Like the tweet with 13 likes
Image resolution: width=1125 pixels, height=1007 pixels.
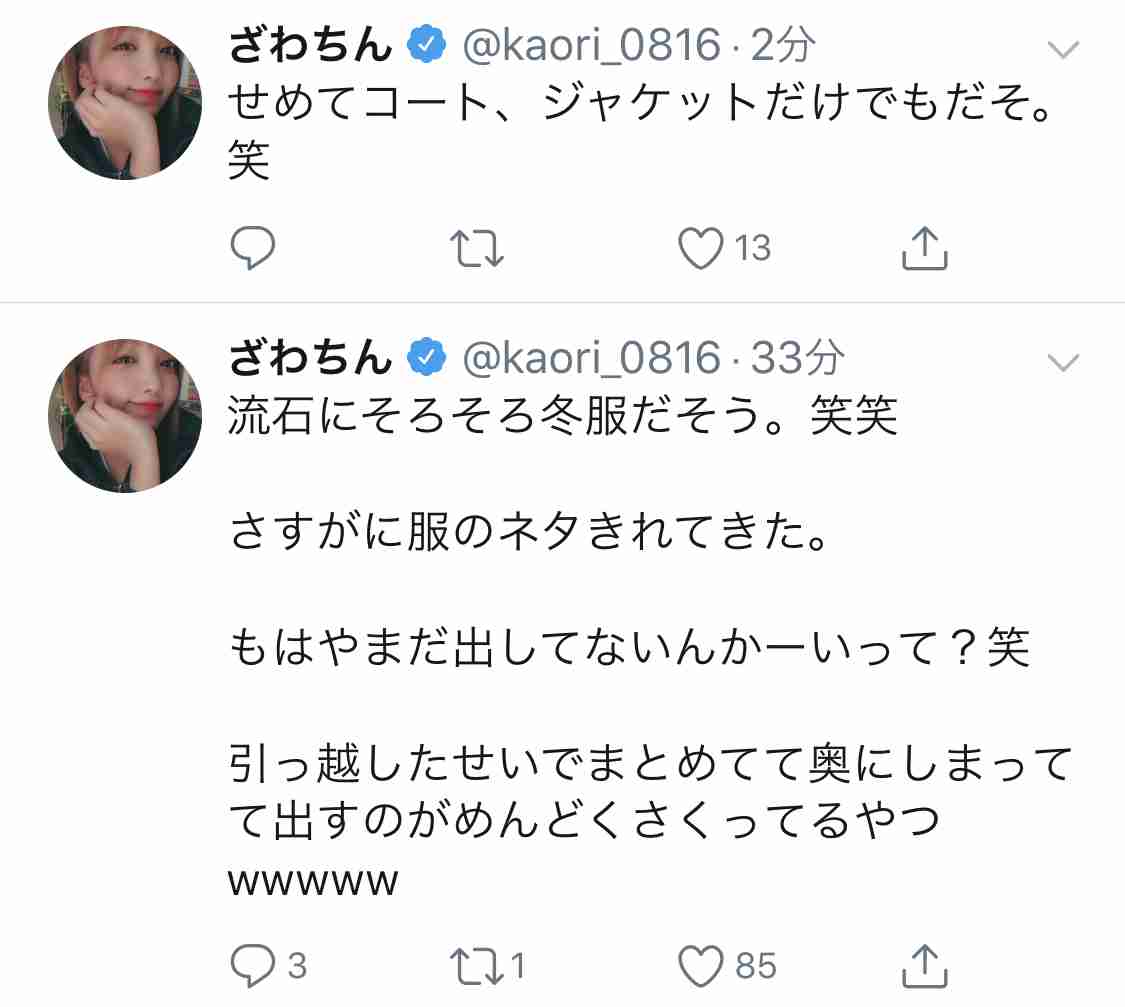coord(724,248)
